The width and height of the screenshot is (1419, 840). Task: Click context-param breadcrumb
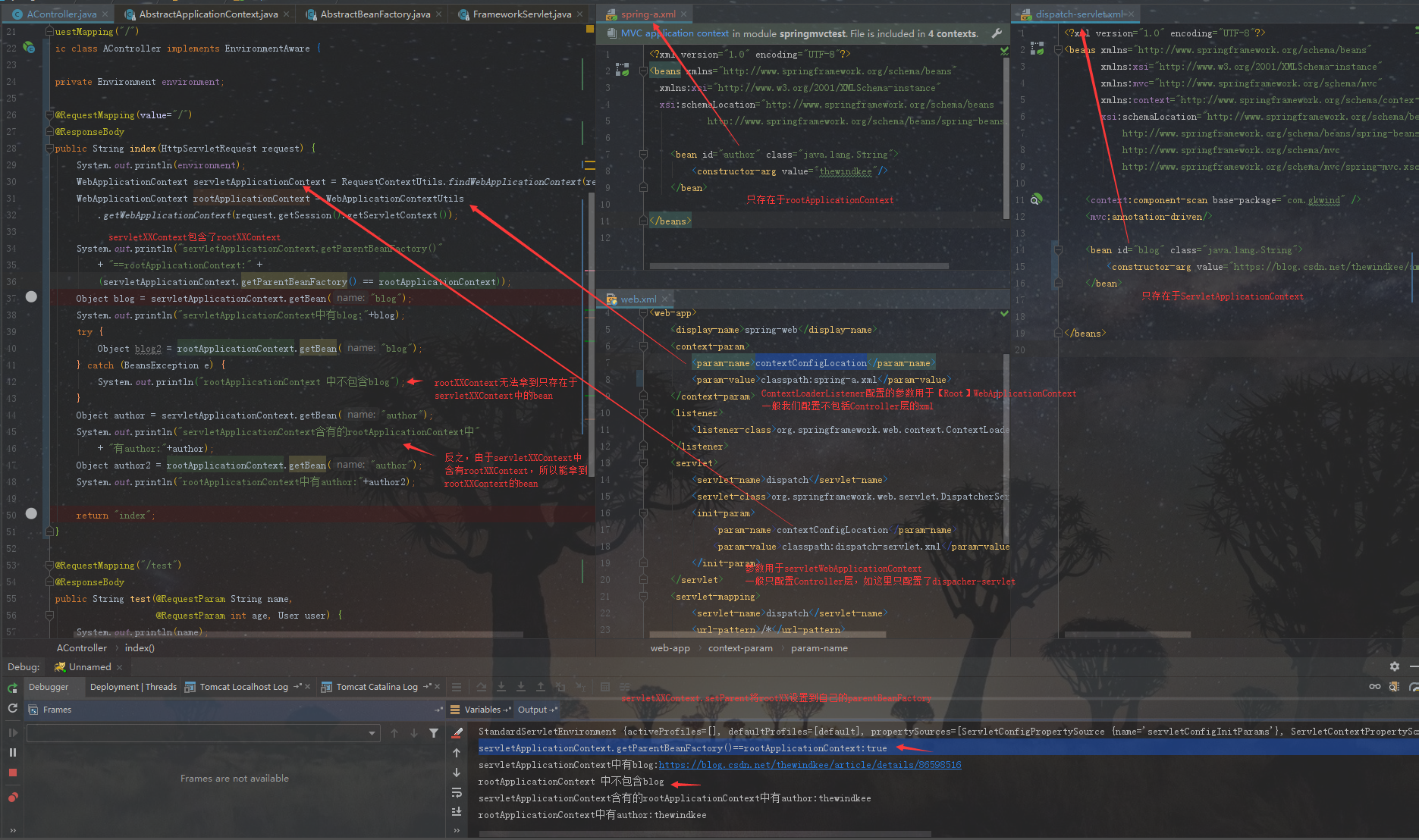[x=740, y=648]
